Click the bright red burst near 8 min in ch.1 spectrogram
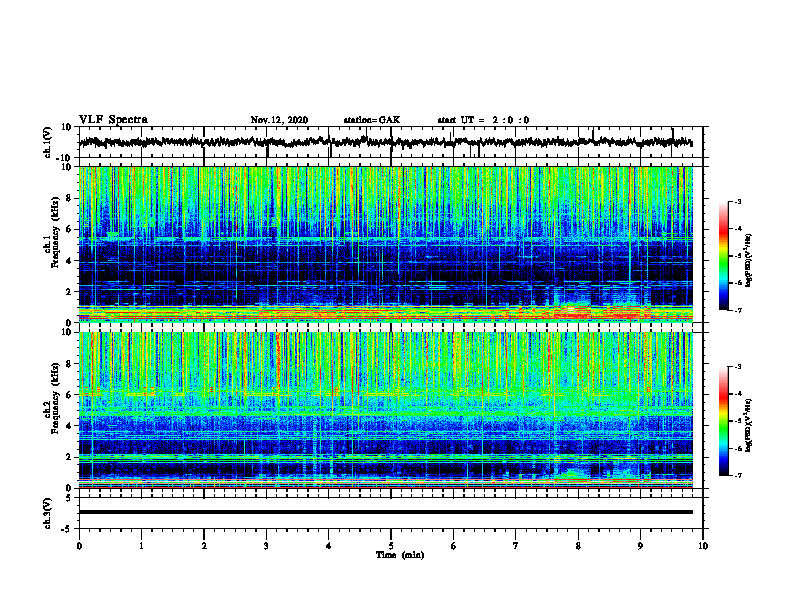Viewport: 792px width, 612px height. [572, 313]
